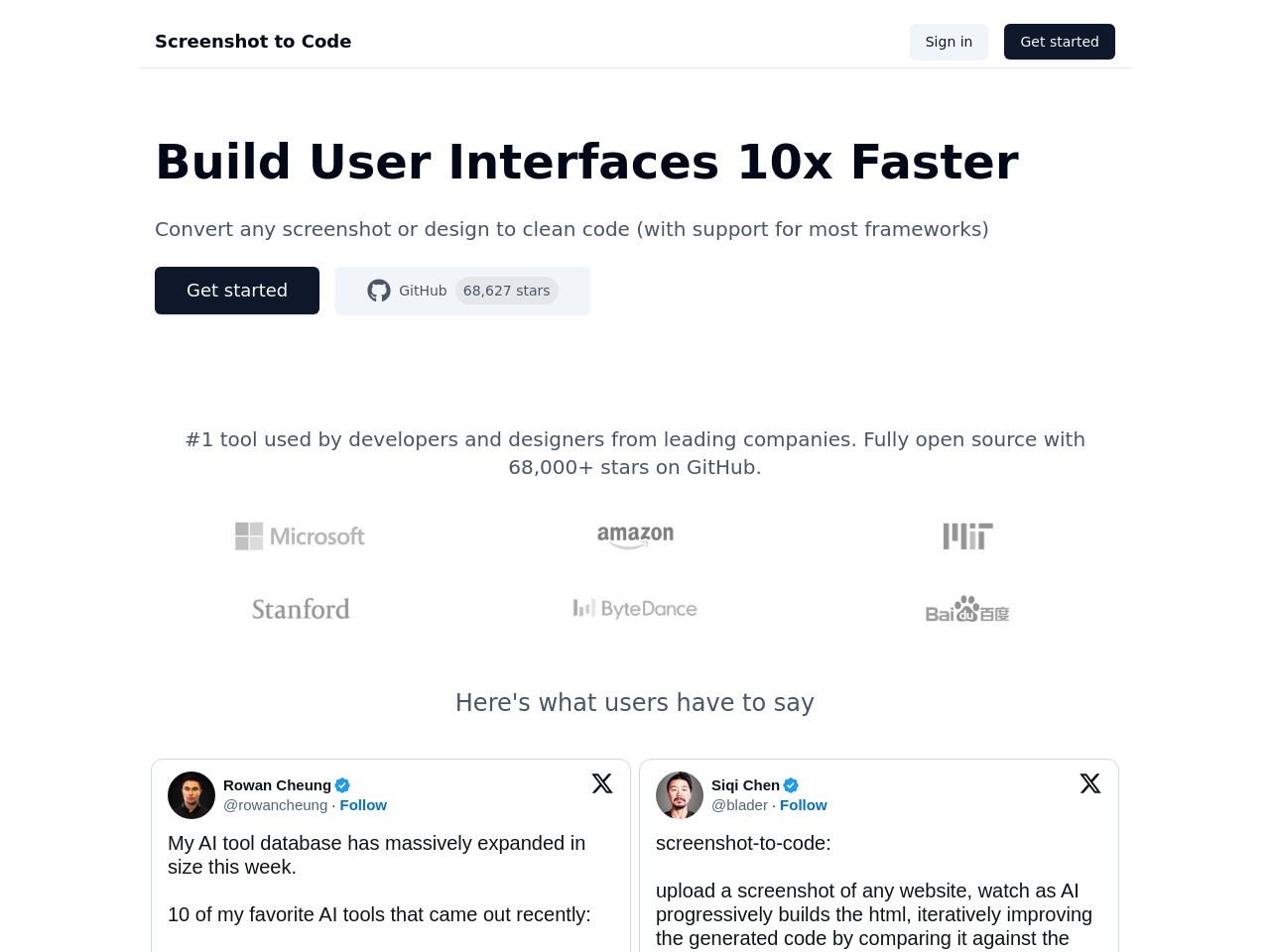Follow @blader on X
The width and height of the screenshot is (1270, 952).
click(803, 804)
